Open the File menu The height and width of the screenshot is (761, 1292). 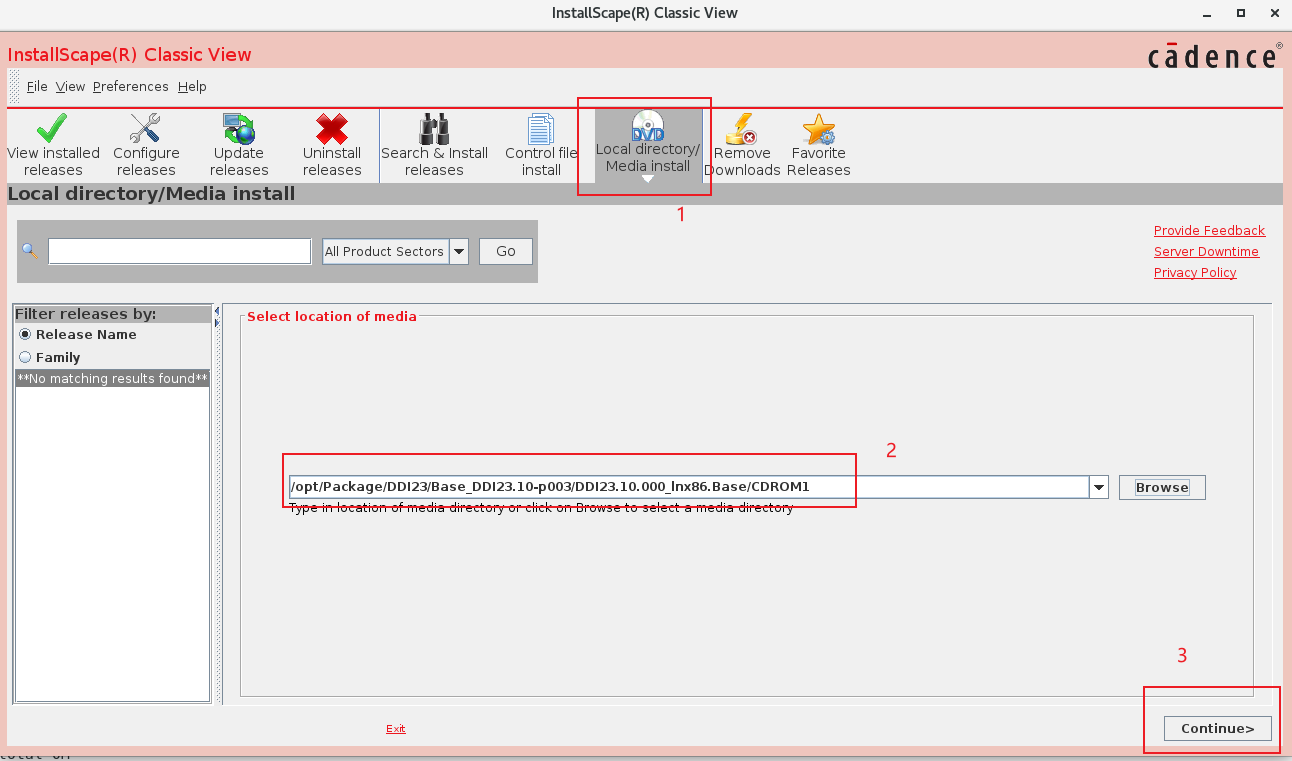(37, 87)
